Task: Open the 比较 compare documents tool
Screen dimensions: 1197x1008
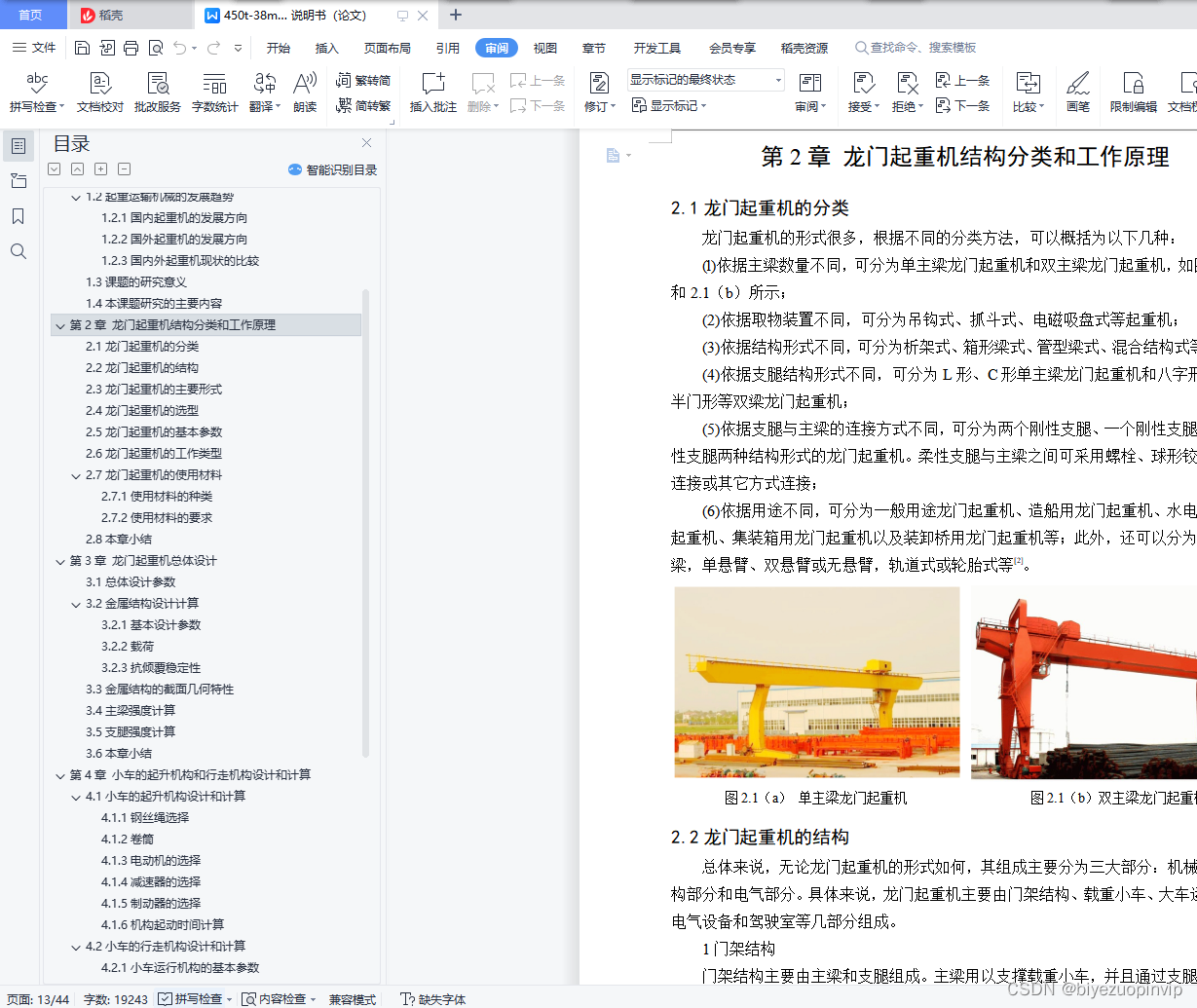Action: [1029, 93]
